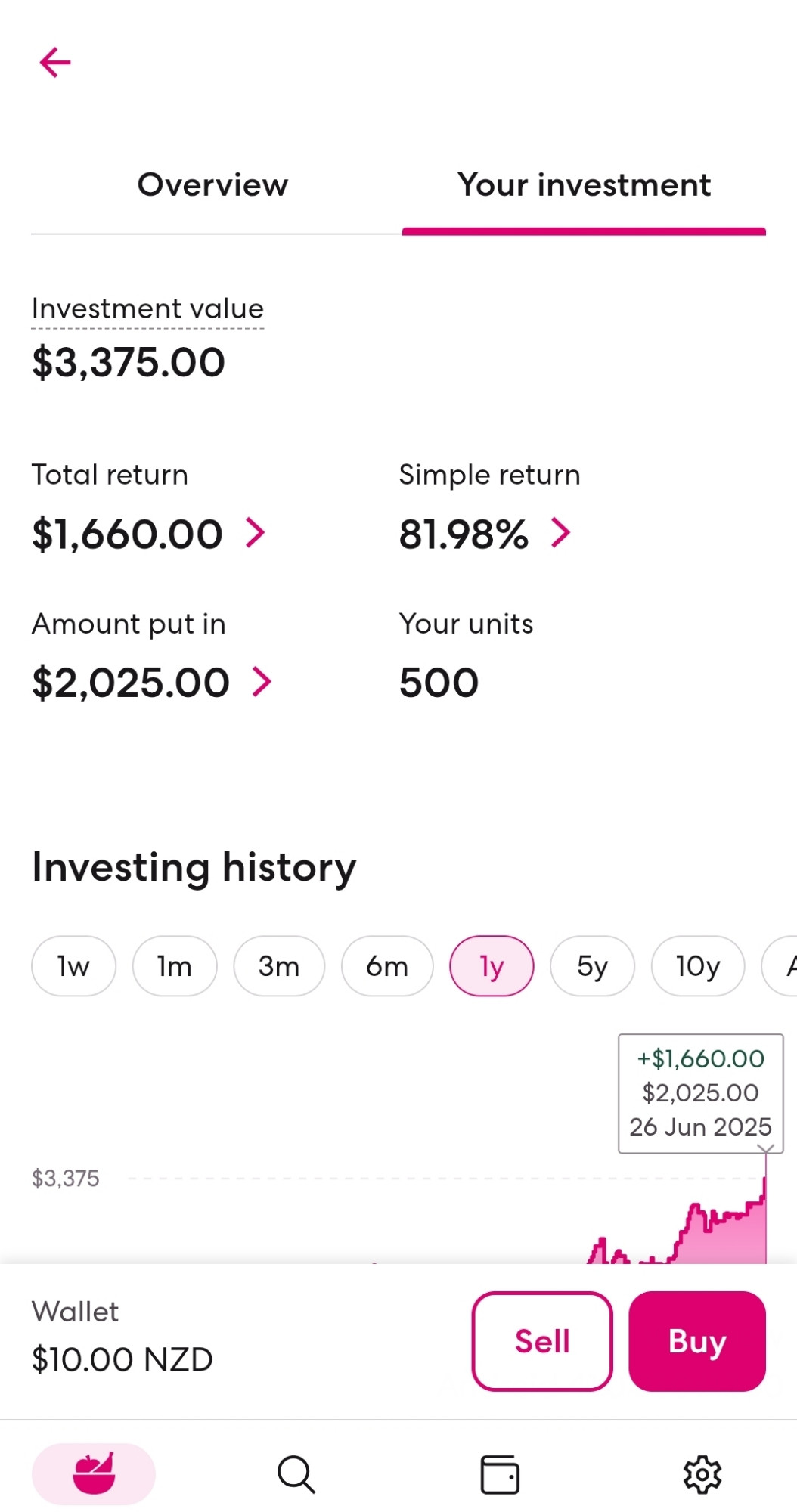Screen dimensions: 797x1512
Task: Tap the chart tooltip dated 26 Jun 2025
Action: click(701, 1093)
